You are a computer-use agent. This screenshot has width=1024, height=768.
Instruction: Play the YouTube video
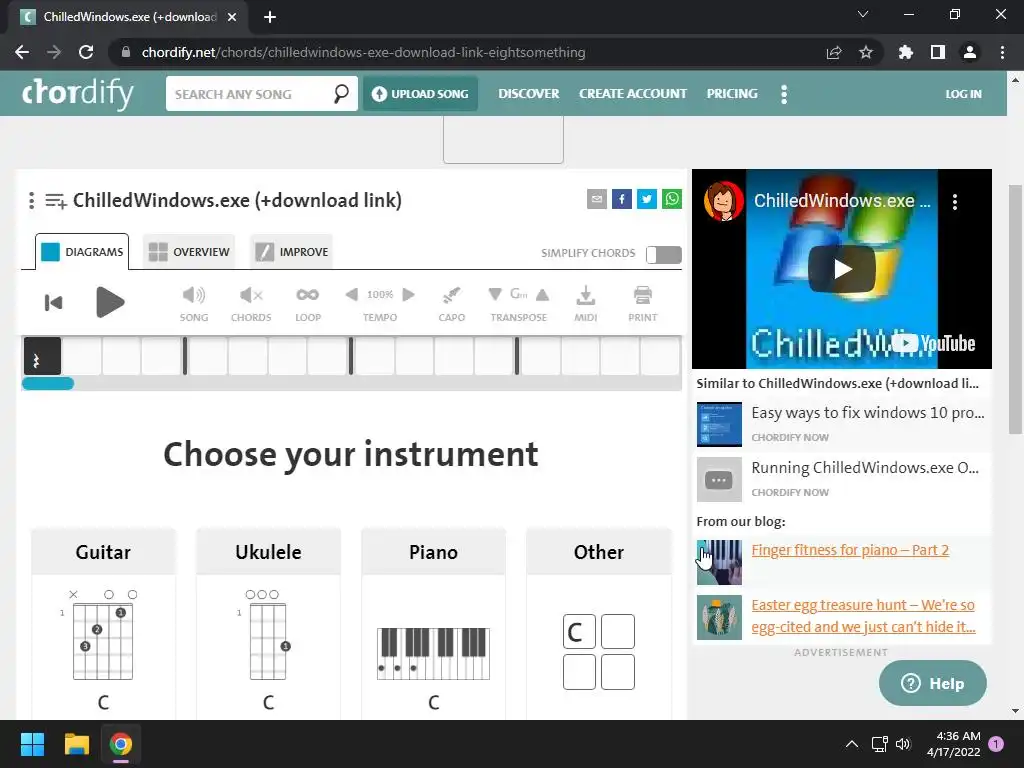pyautogui.click(x=842, y=269)
